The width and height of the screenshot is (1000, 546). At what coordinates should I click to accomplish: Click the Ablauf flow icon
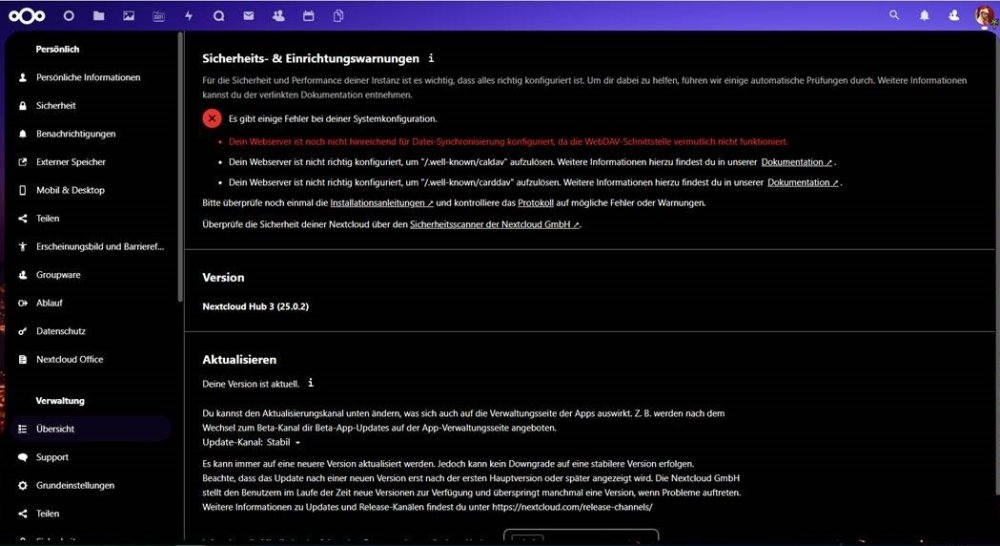[x=23, y=303]
